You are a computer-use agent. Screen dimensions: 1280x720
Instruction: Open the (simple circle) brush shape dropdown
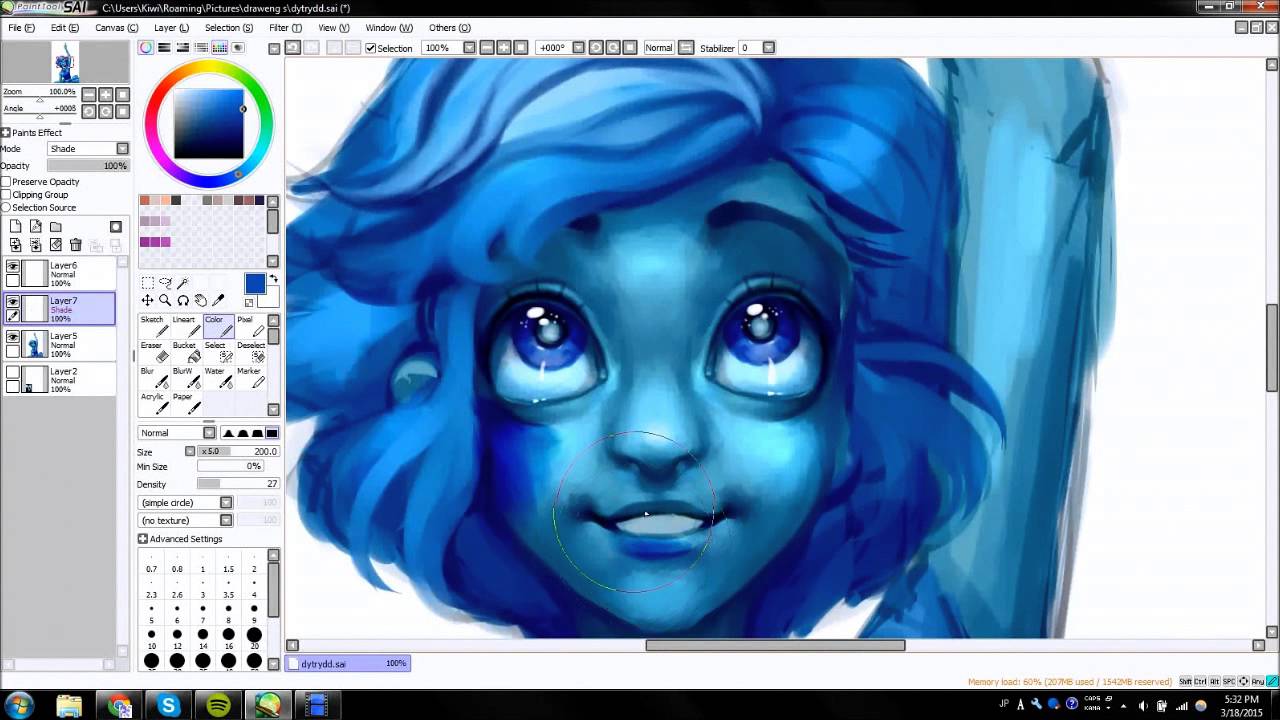186,503
